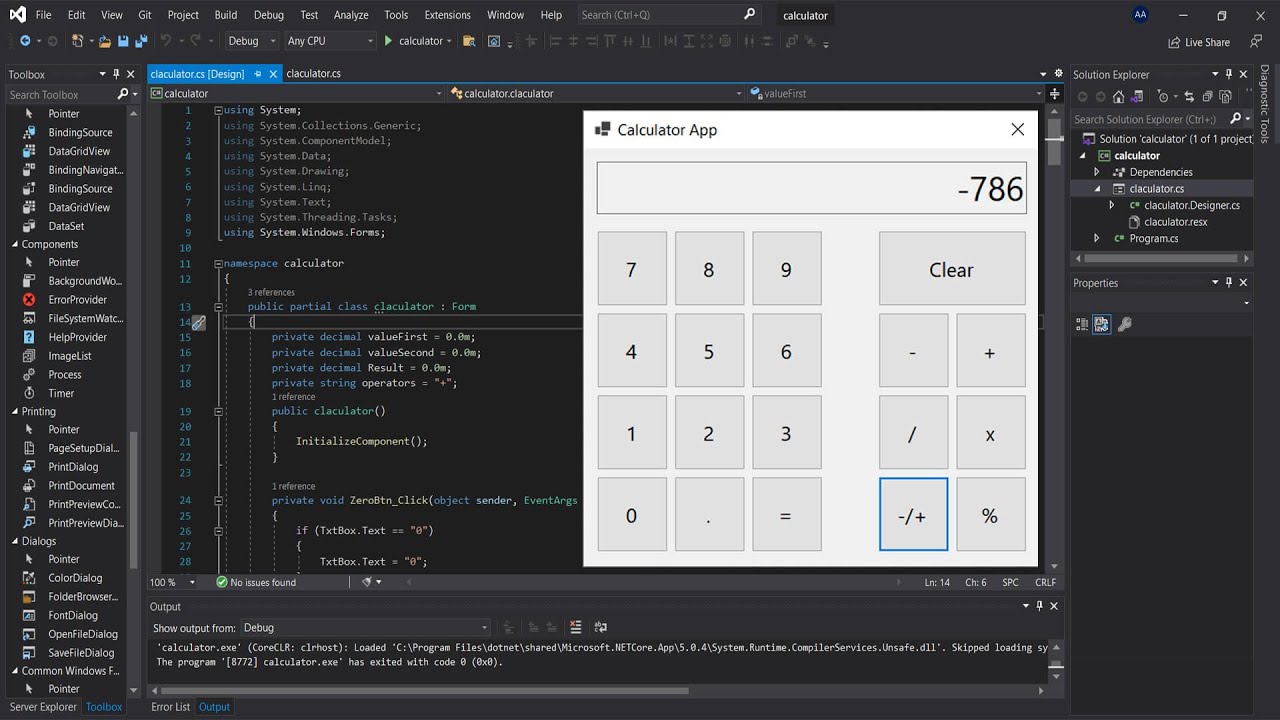Open the Build menu
1280x720 pixels.
click(x=226, y=15)
